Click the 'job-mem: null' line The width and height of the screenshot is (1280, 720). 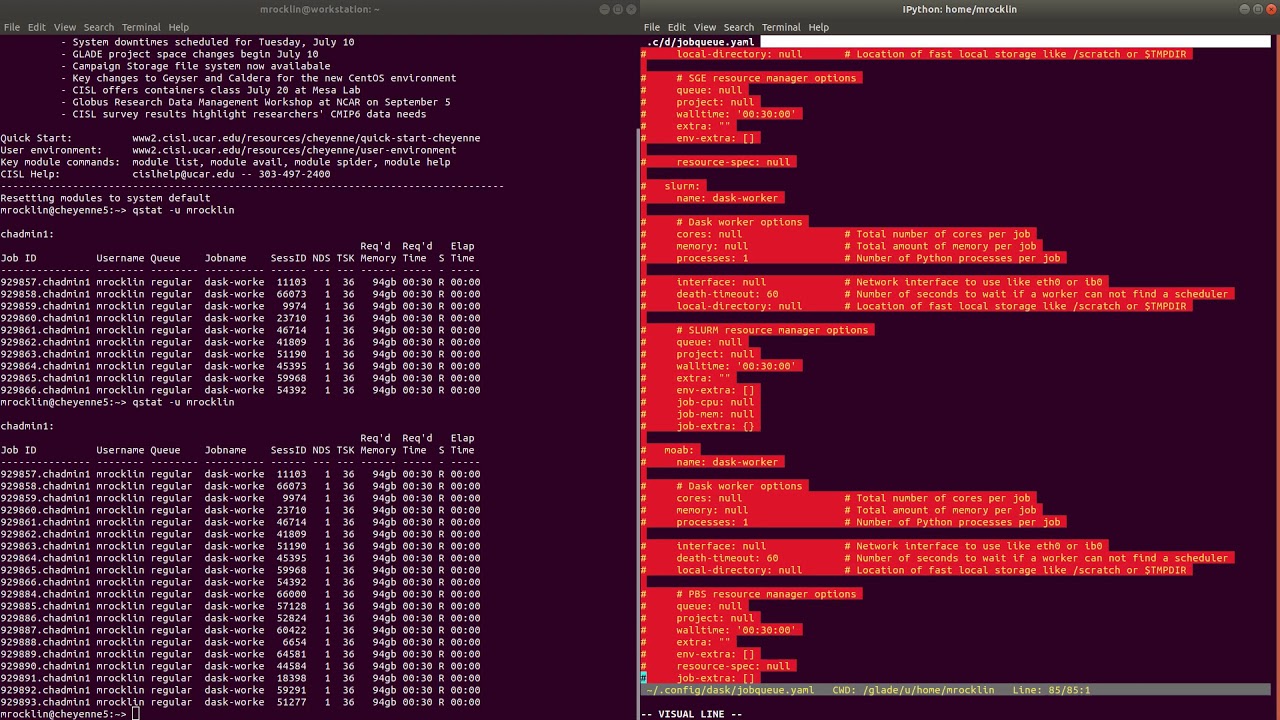pos(715,414)
